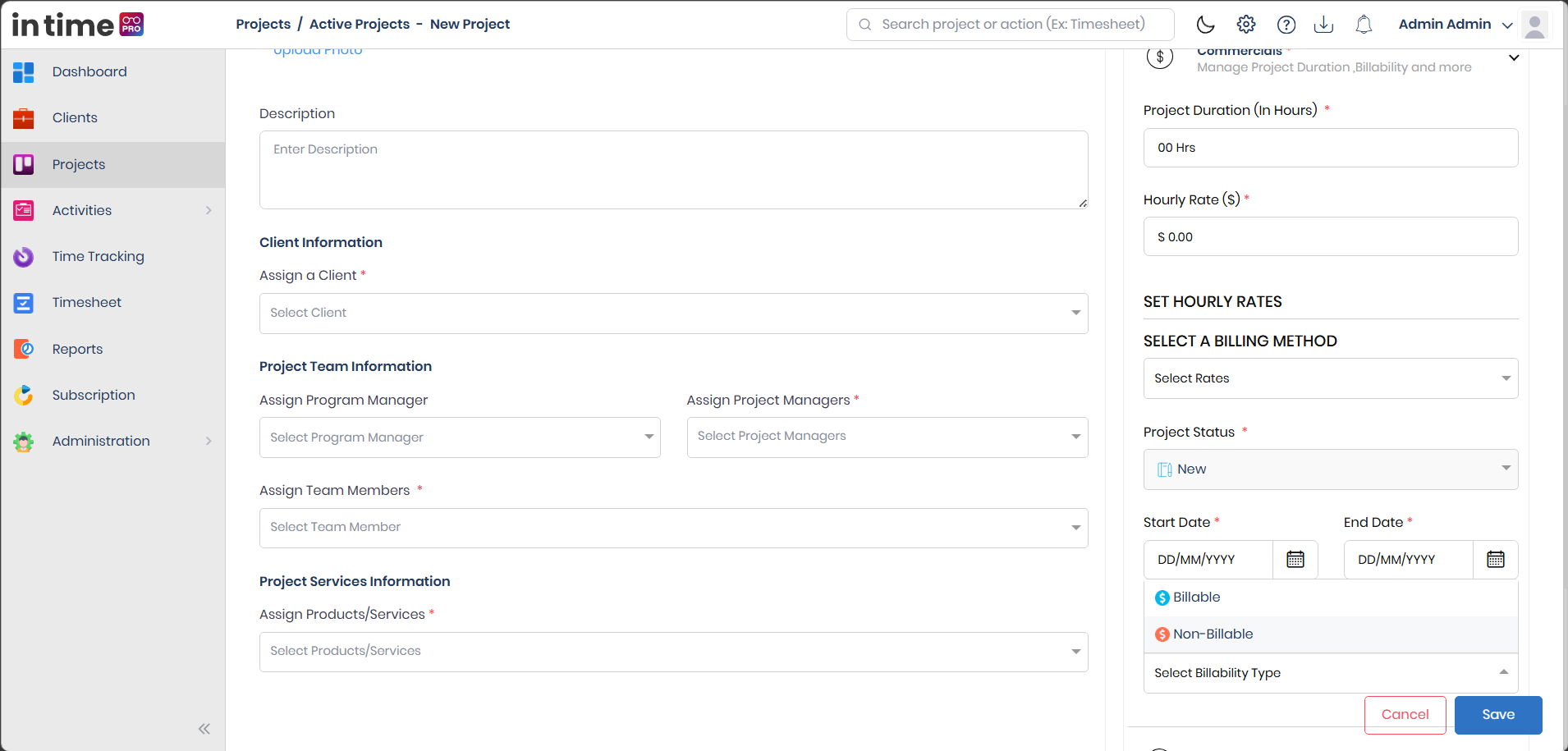Screen dimensions: 1568x751
Task: Click the Start Date input field
Action: pyautogui.click(x=1208, y=560)
